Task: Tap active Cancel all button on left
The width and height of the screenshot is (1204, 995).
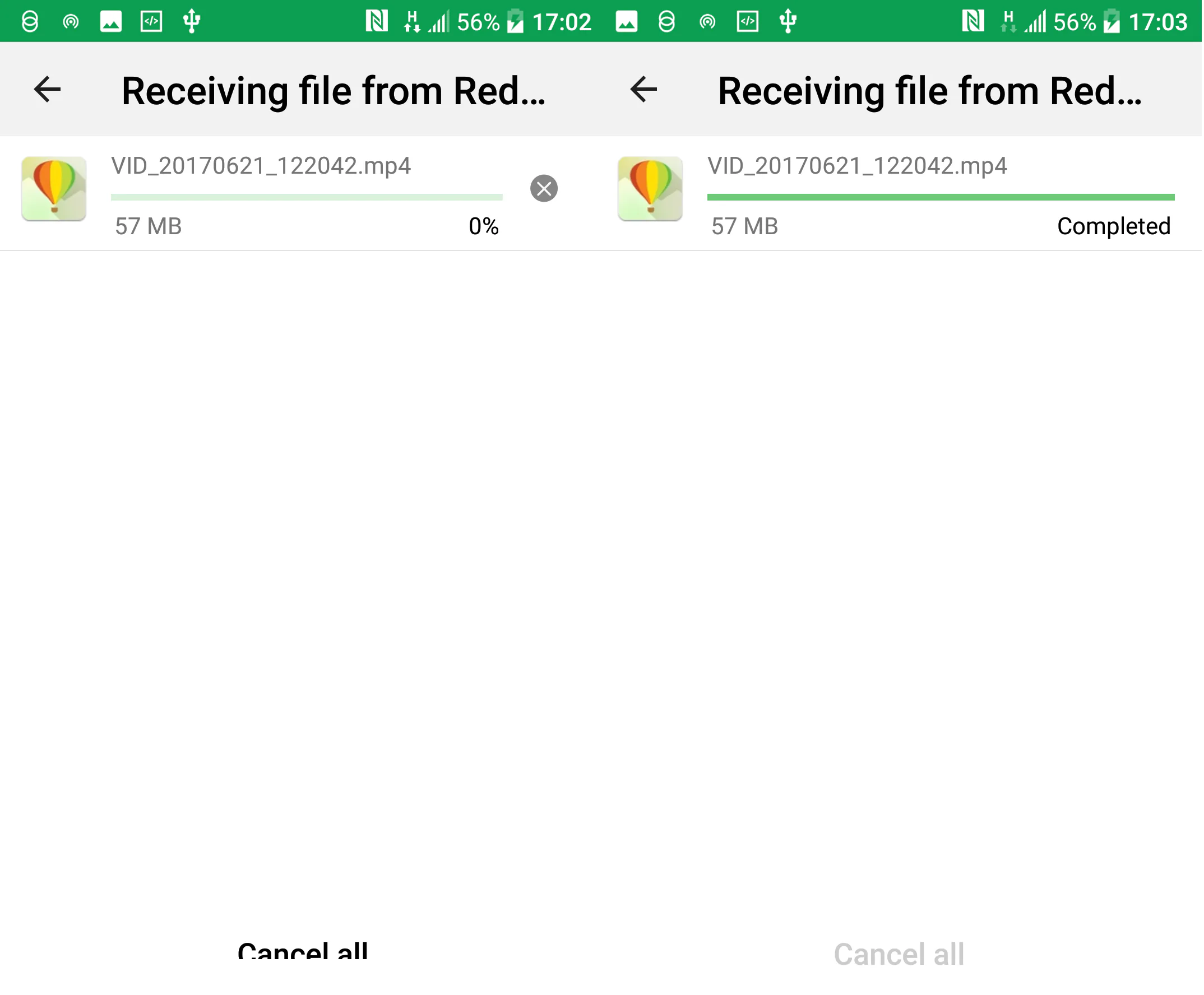Action: [x=303, y=951]
